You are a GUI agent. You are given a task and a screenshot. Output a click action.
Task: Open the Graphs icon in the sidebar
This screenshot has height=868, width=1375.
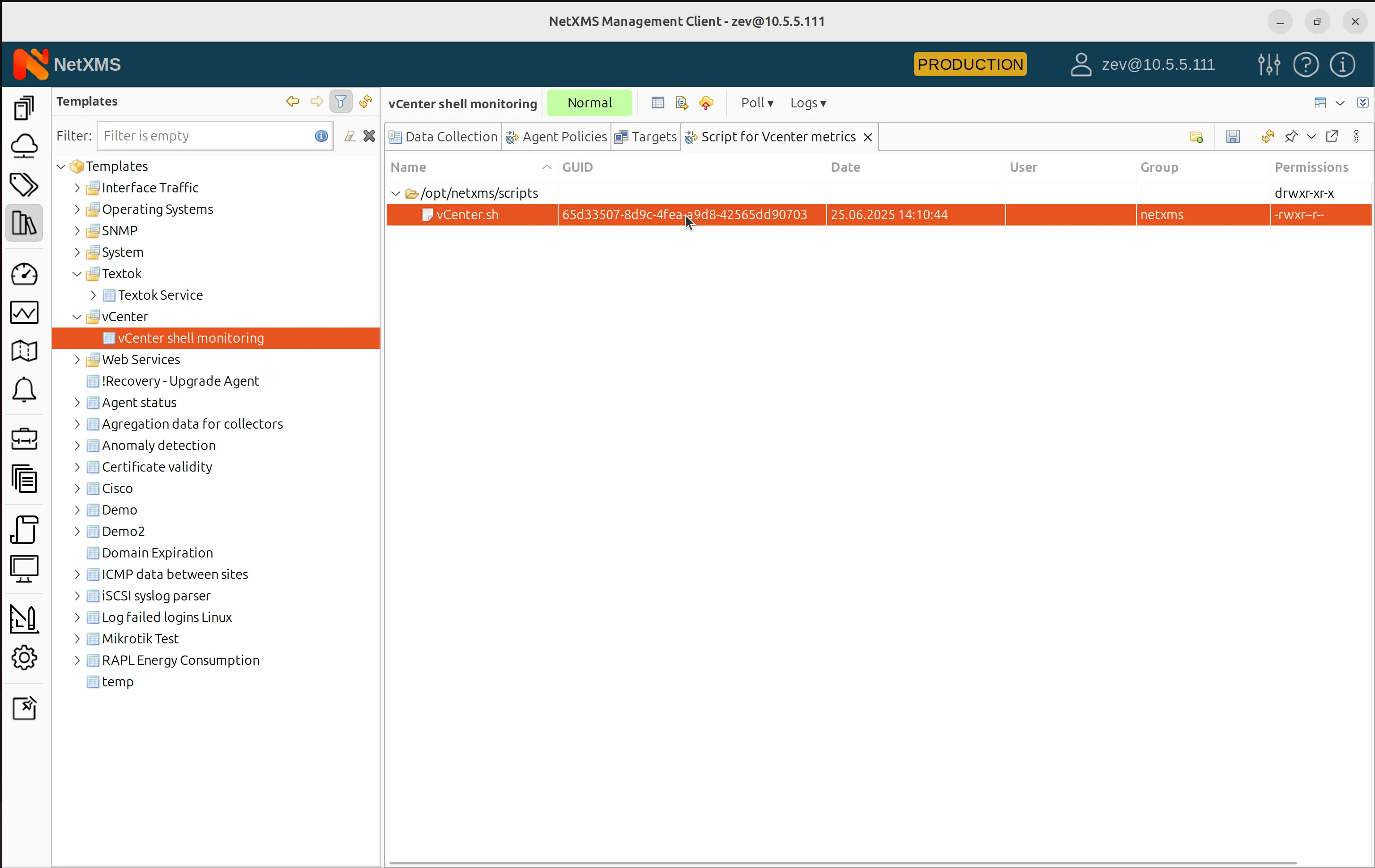pos(24,312)
